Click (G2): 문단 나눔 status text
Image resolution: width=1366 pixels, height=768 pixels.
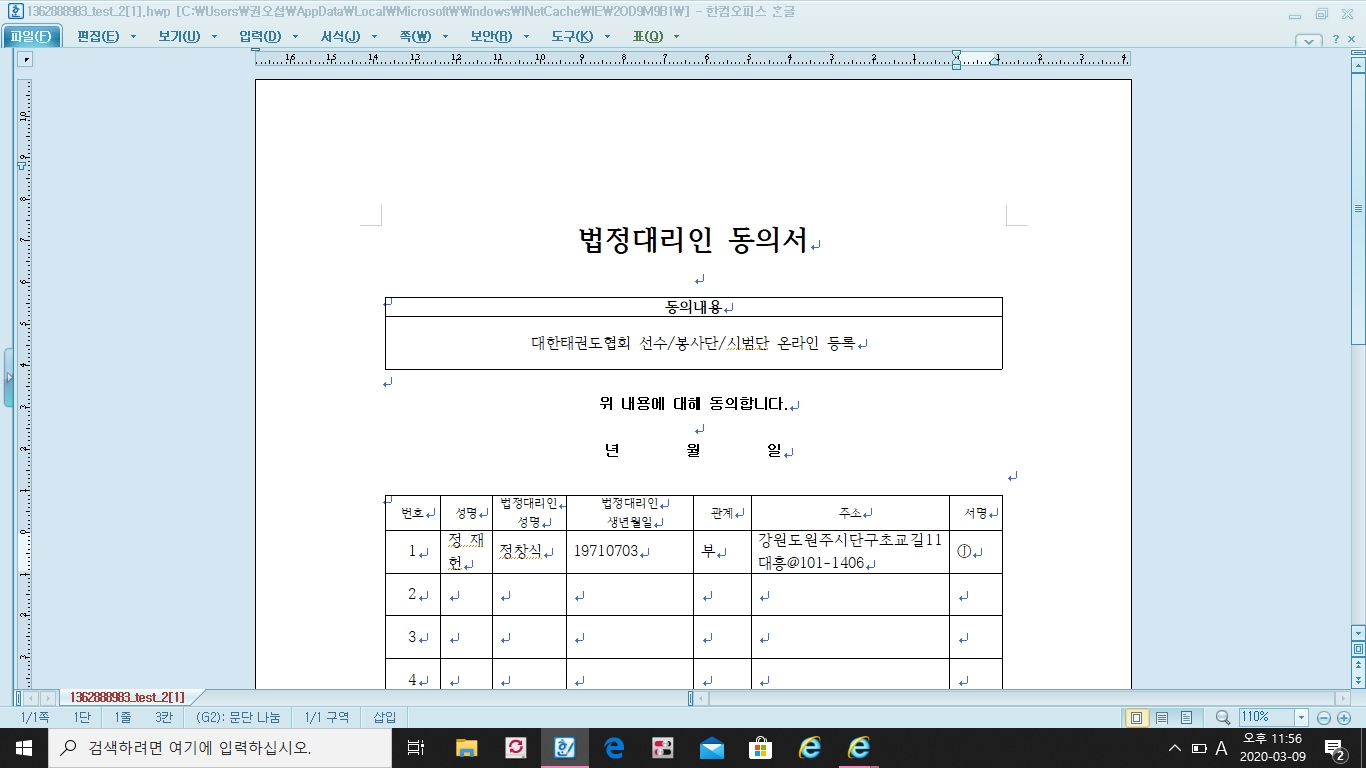coord(237,717)
